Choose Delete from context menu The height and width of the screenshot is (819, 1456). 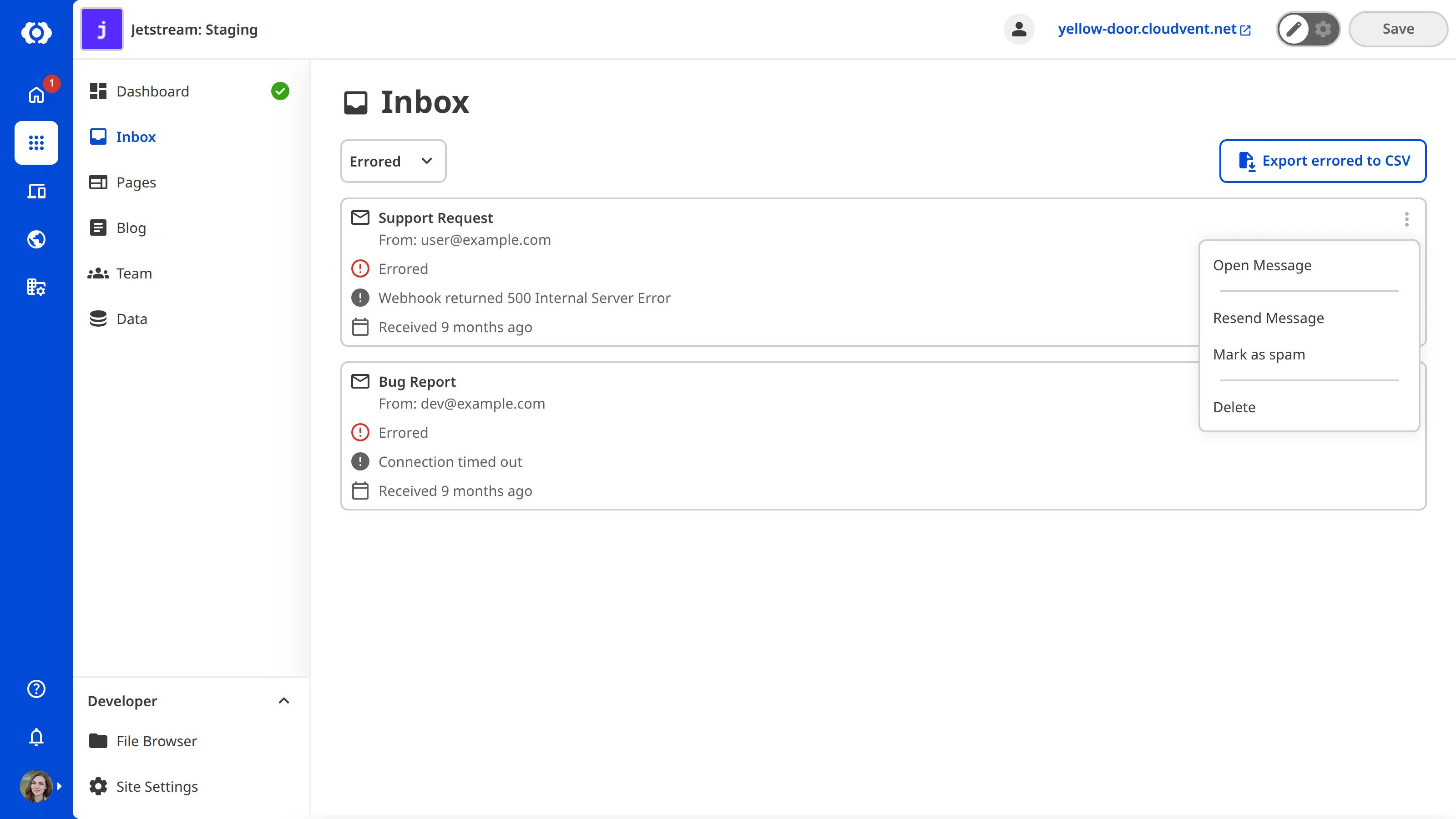tap(1309, 407)
